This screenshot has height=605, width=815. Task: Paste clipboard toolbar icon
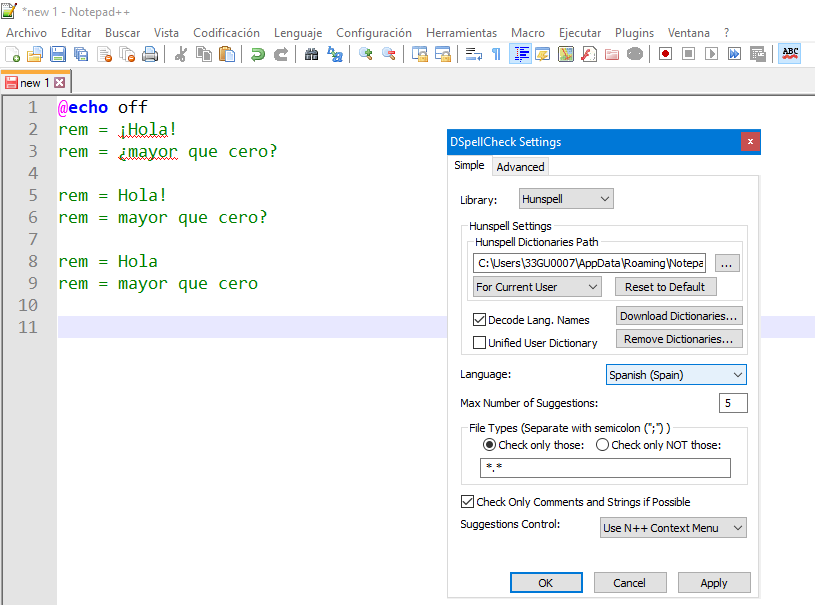coord(227,54)
